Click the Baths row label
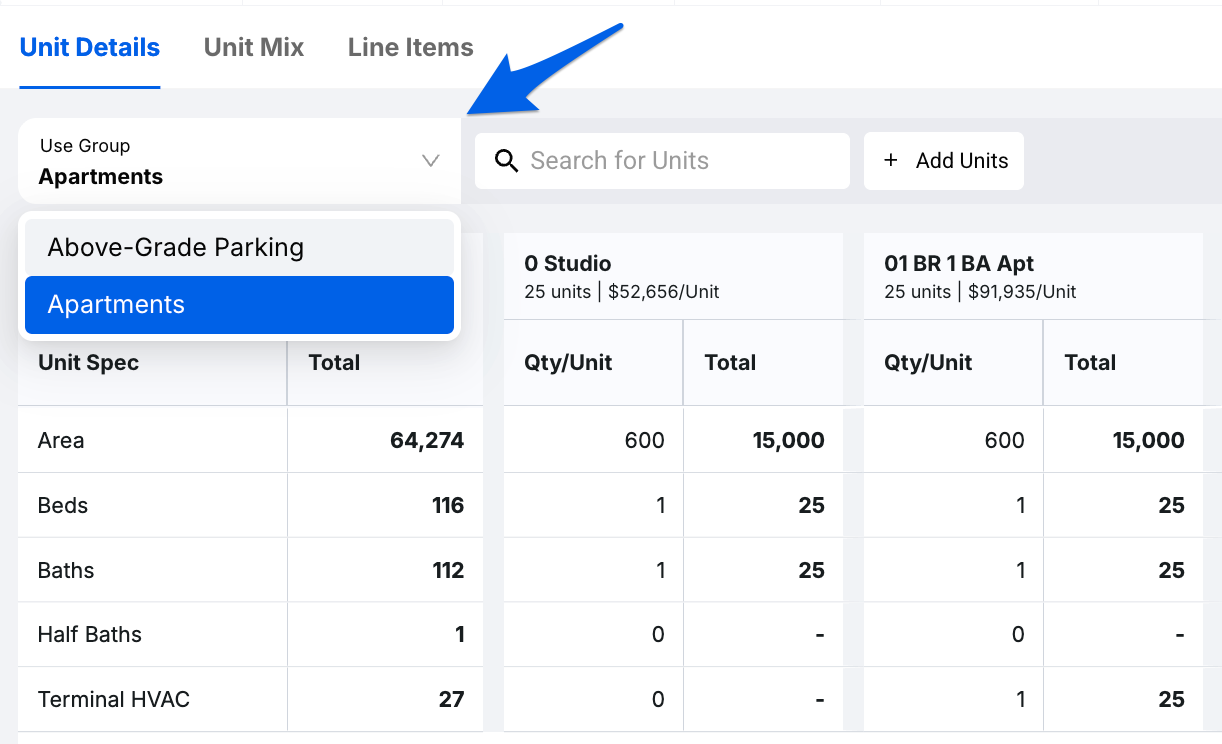Image resolution: width=1222 pixels, height=744 pixels. pyautogui.click(x=66, y=570)
